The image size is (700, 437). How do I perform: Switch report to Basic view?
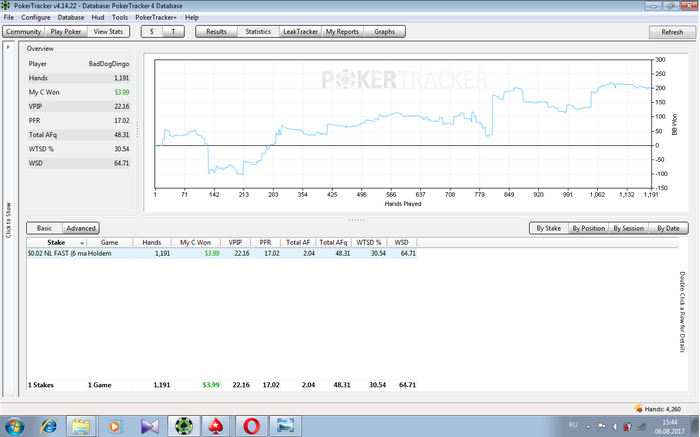44,228
